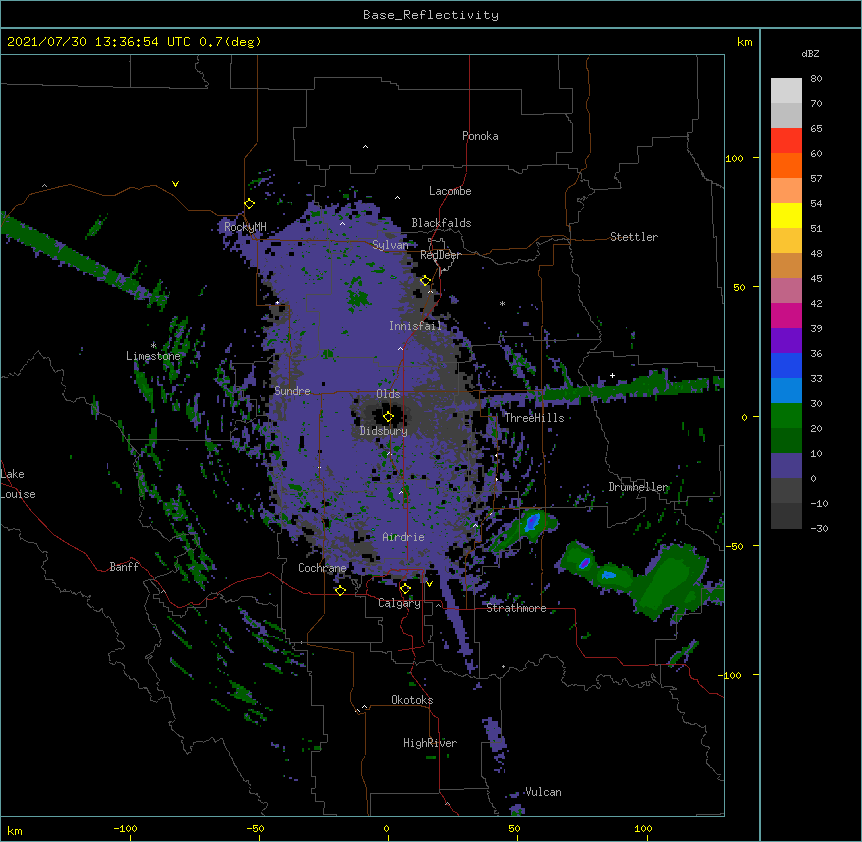
Task: Click the Okotoks label
Action: click(x=412, y=700)
